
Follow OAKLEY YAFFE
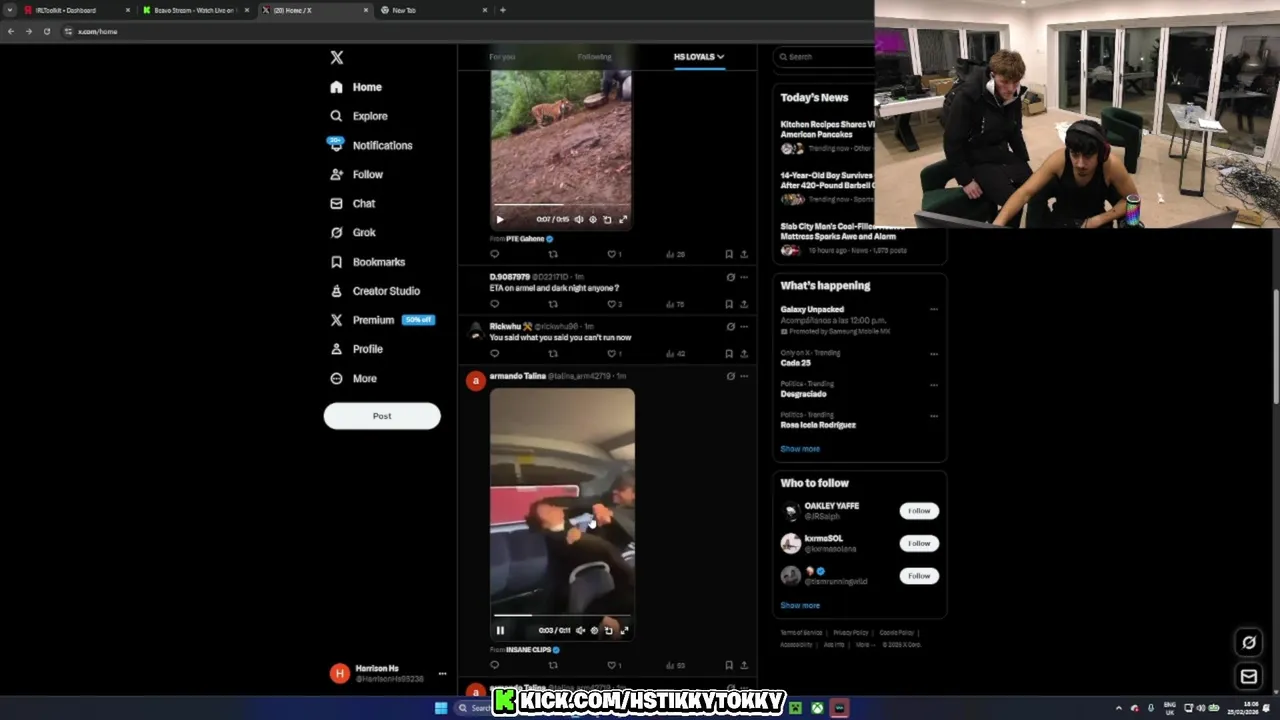click(x=919, y=511)
